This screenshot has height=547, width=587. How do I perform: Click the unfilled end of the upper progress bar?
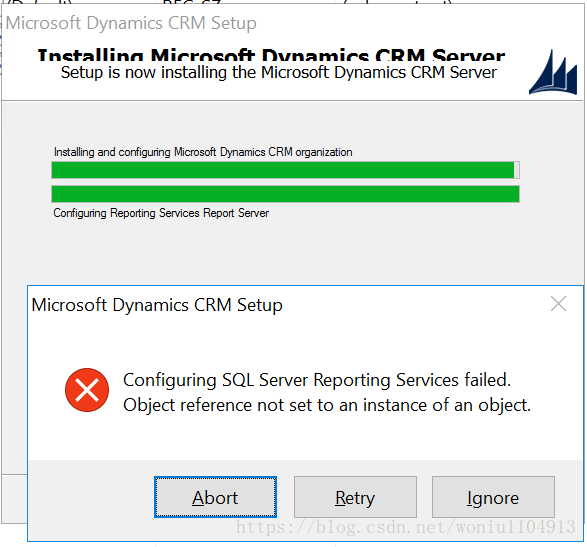[517, 170]
